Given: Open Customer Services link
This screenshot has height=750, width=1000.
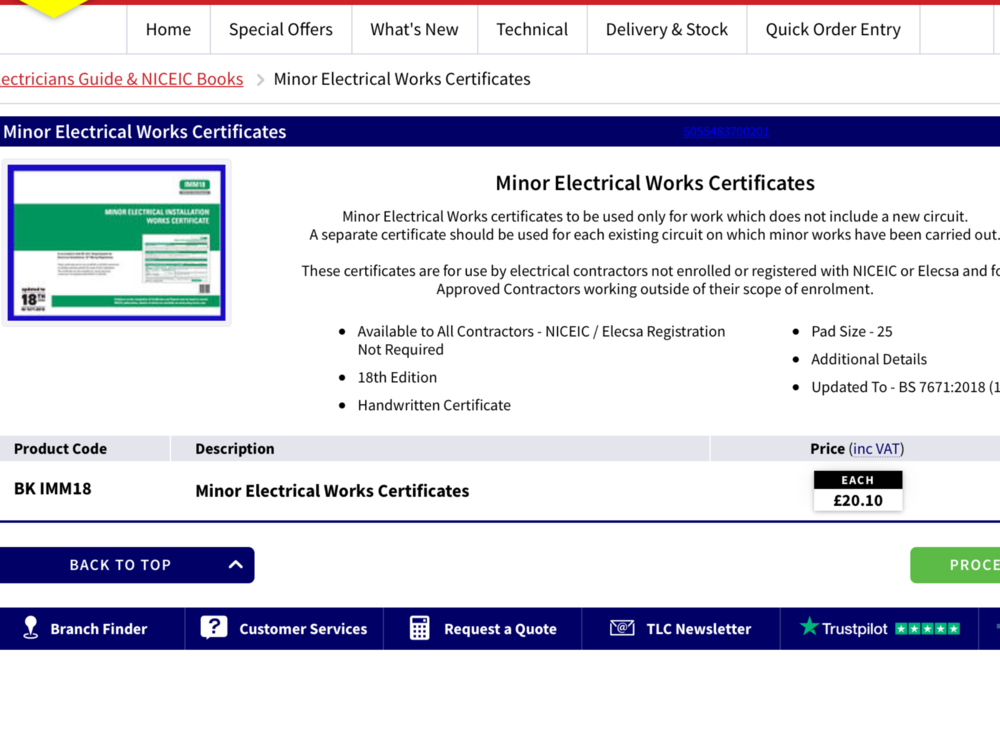Looking at the screenshot, I should (x=284, y=629).
